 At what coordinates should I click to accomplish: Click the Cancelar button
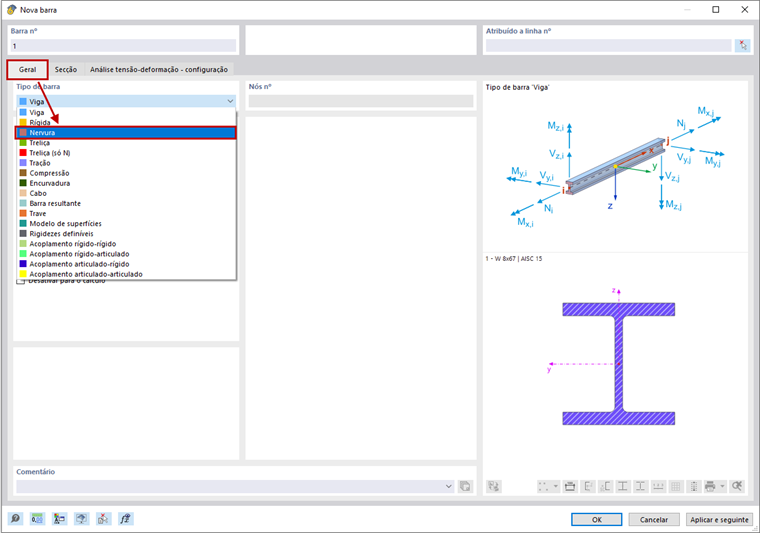(654, 519)
